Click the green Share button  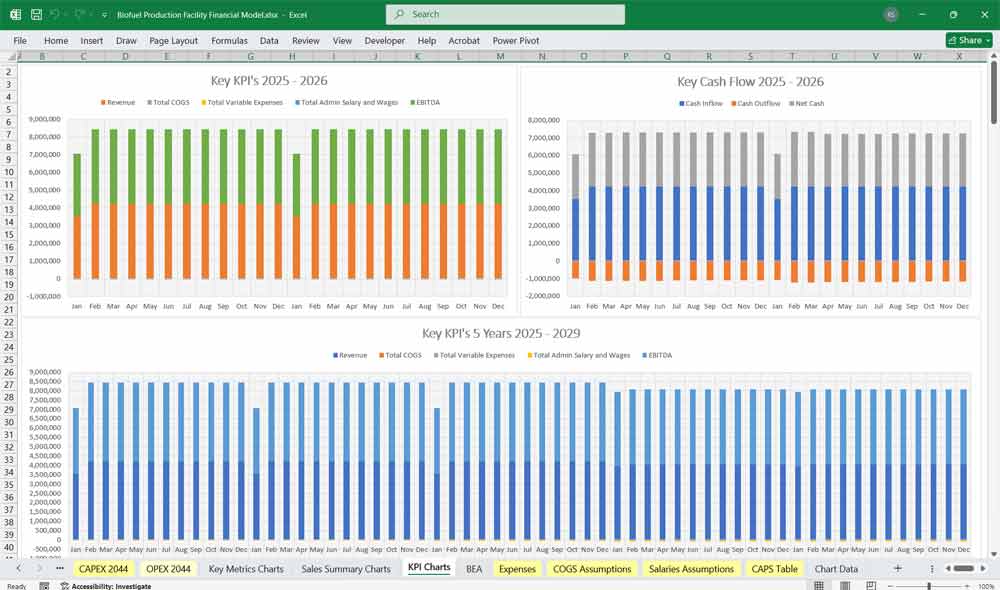pos(965,40)
